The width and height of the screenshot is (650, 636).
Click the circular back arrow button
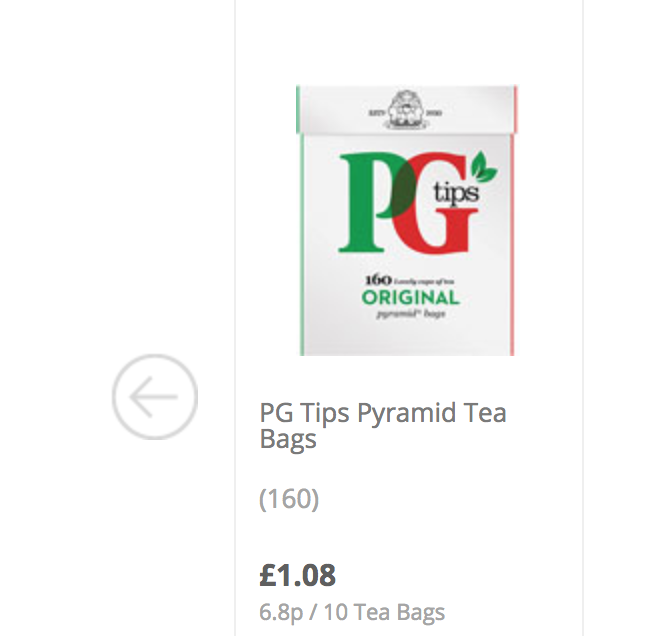155,396
